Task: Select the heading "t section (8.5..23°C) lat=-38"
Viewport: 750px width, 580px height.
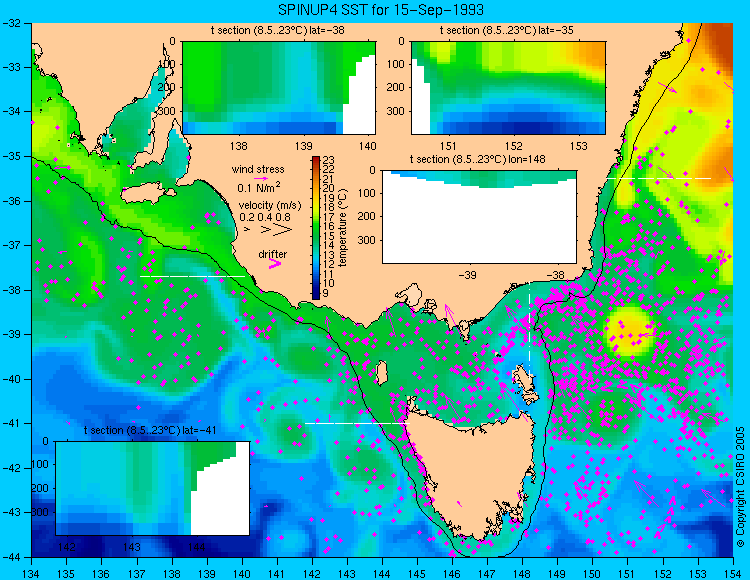Action: tap(277, 31)
